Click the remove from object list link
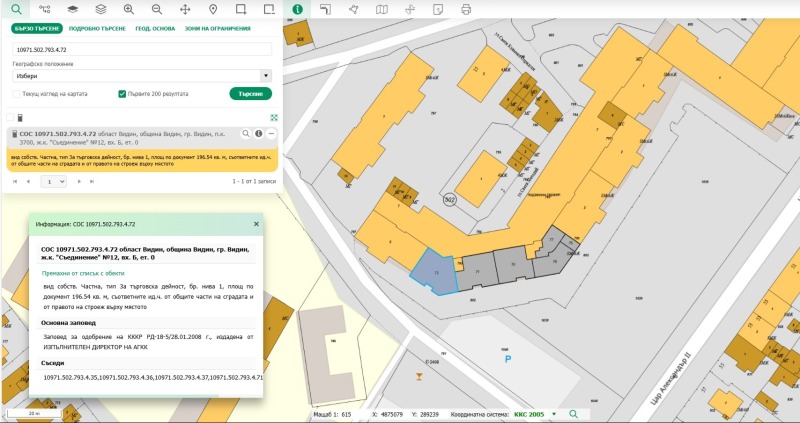 click(83, 272)
